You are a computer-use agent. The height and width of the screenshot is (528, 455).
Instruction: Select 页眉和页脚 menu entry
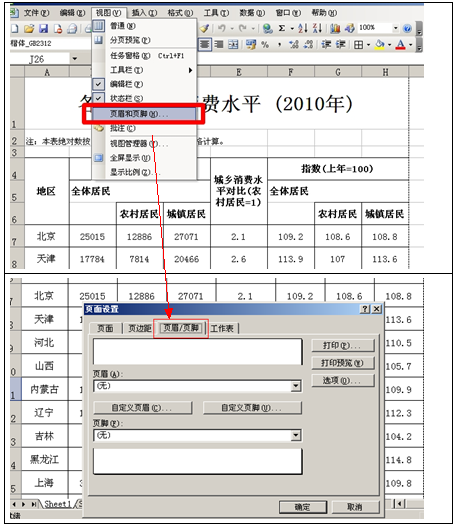144,114
